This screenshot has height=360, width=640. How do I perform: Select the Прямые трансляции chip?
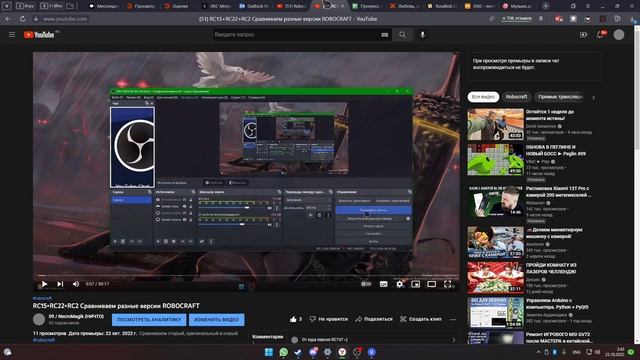pyautogui.click(x=560, y=97)
